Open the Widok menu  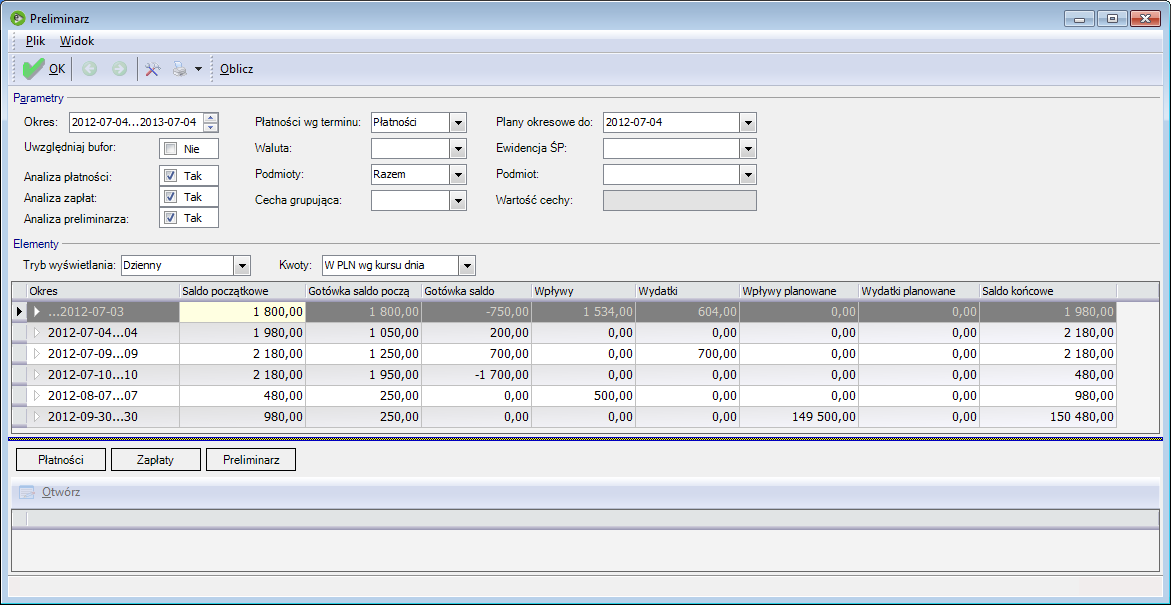coord(77,41)
